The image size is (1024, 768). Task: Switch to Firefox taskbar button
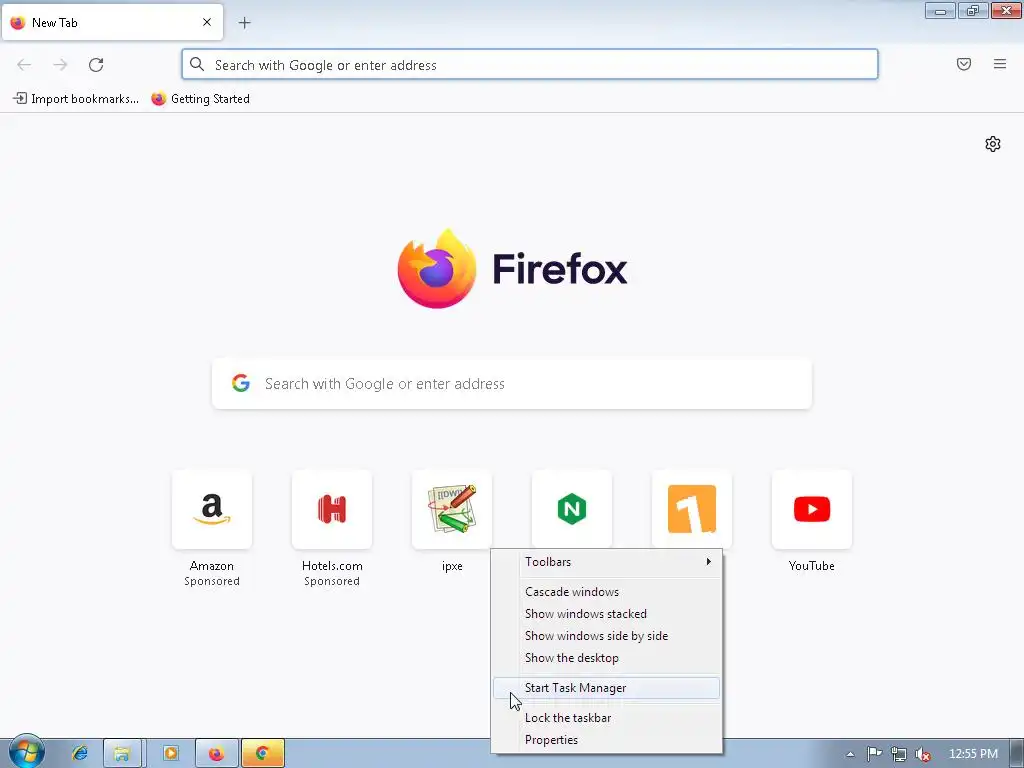pyautogui.click(x=216, y=753)
